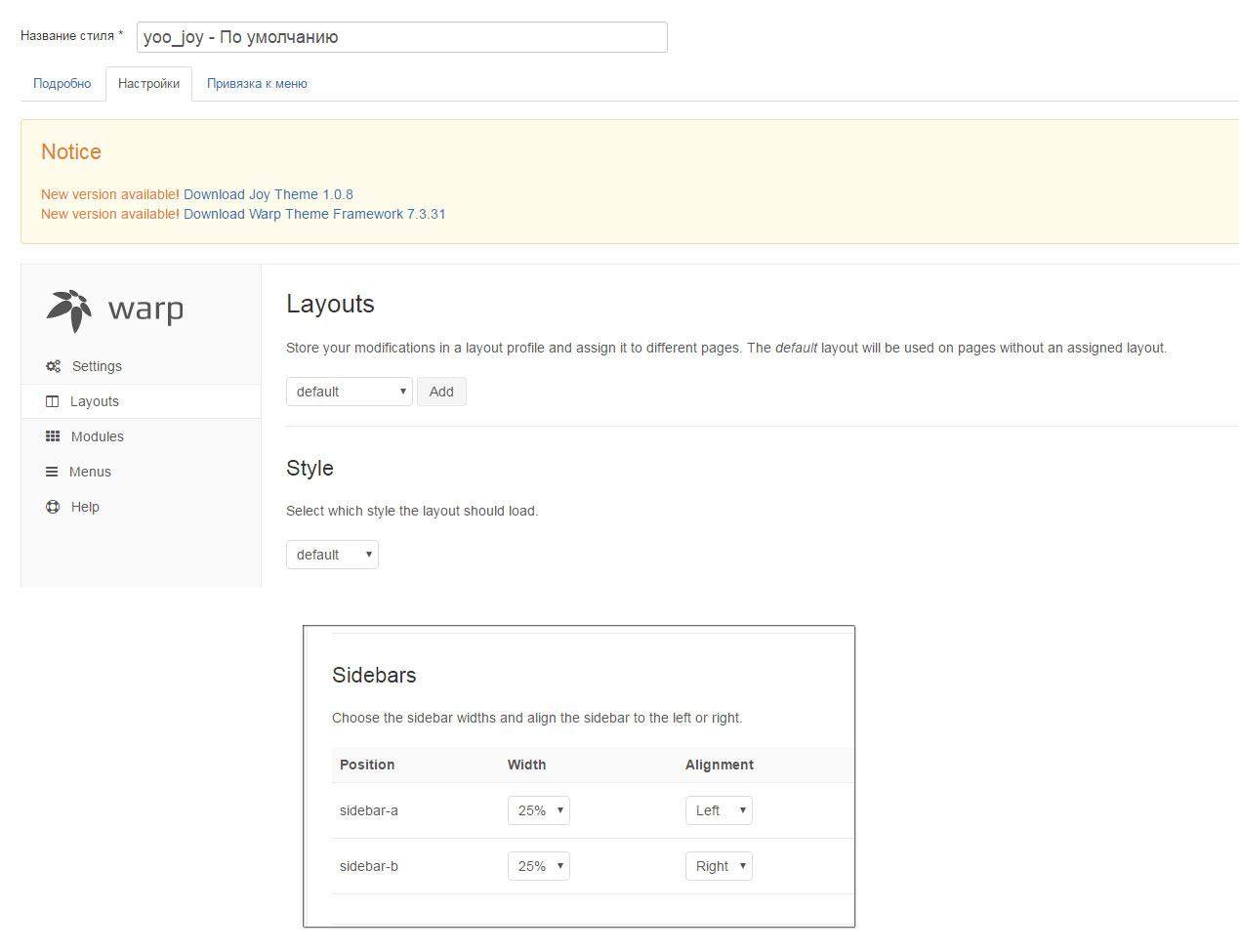Click the Menus hamburger icon

tap(52, 472)
